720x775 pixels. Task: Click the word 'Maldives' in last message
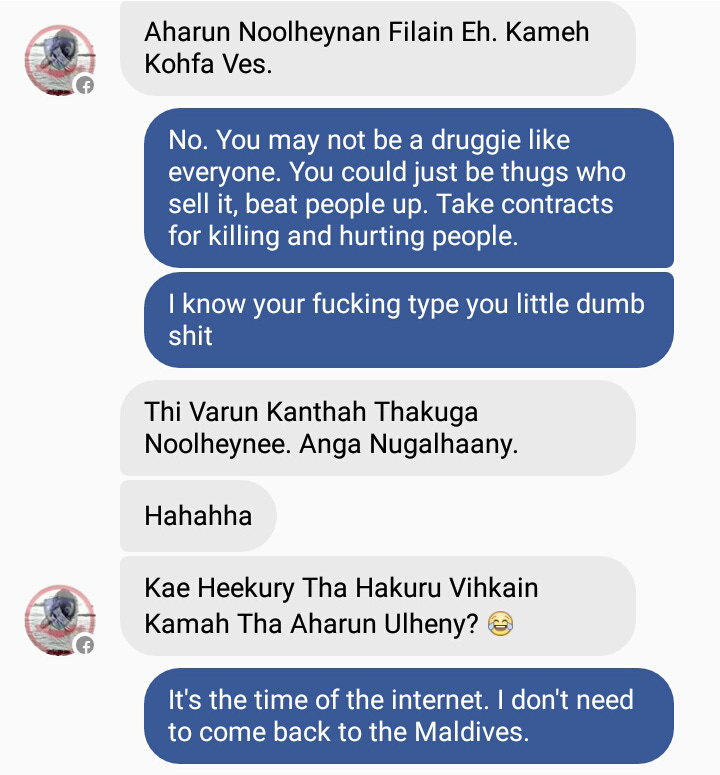471,732
